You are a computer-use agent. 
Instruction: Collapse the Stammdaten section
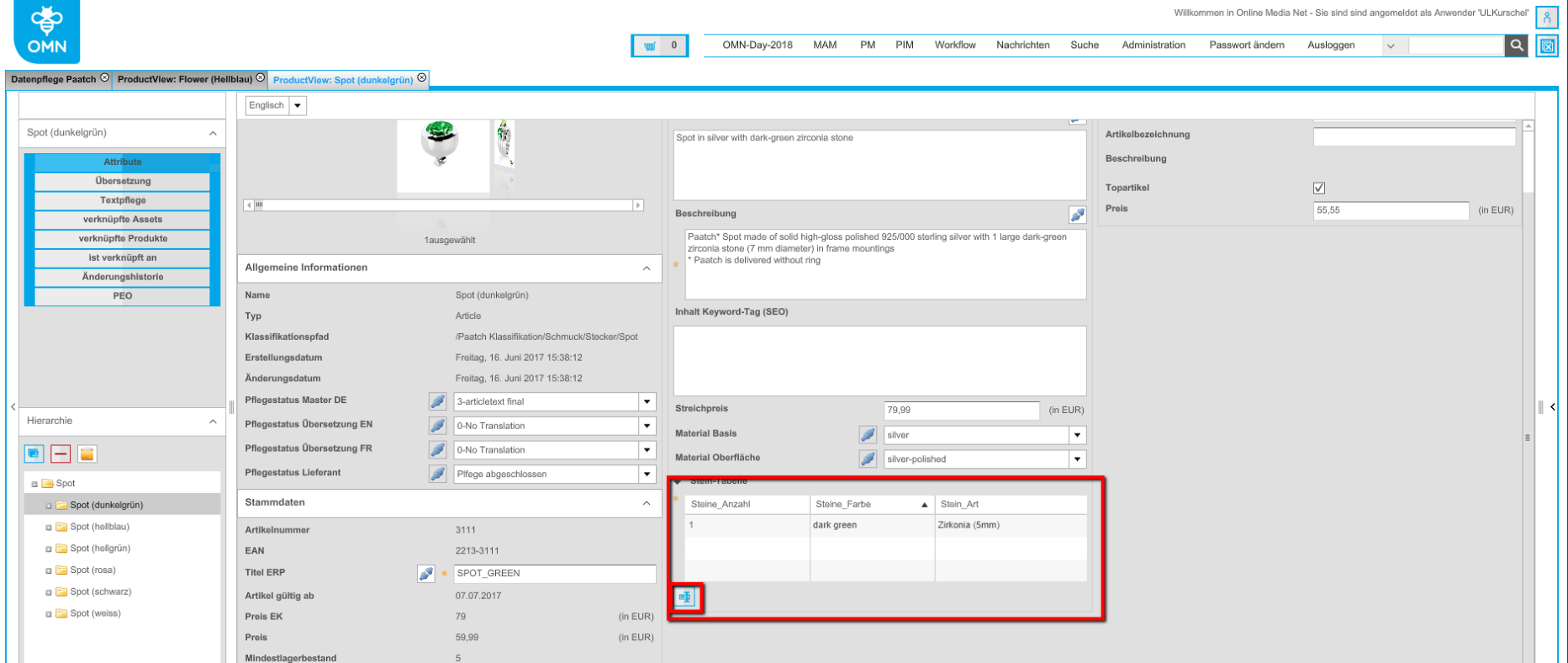(646, 503)
